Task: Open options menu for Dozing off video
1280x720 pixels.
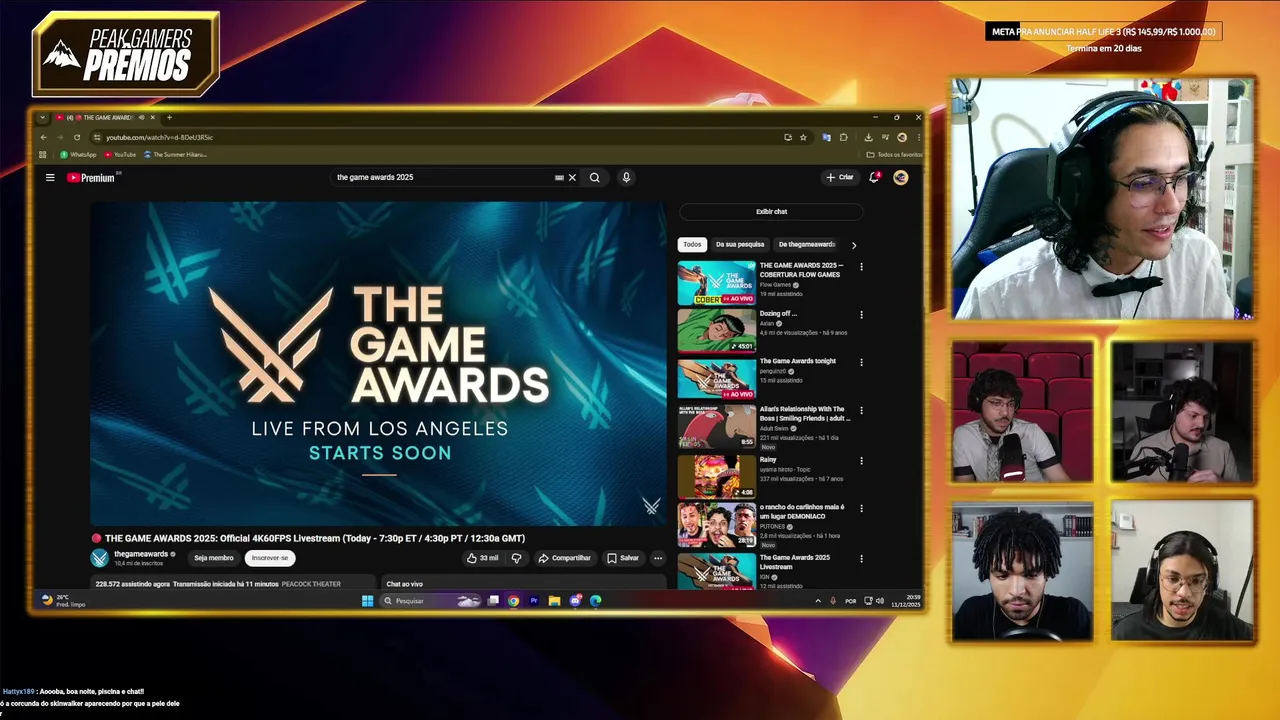Action: pyautogui.click(x=861, y=315)
